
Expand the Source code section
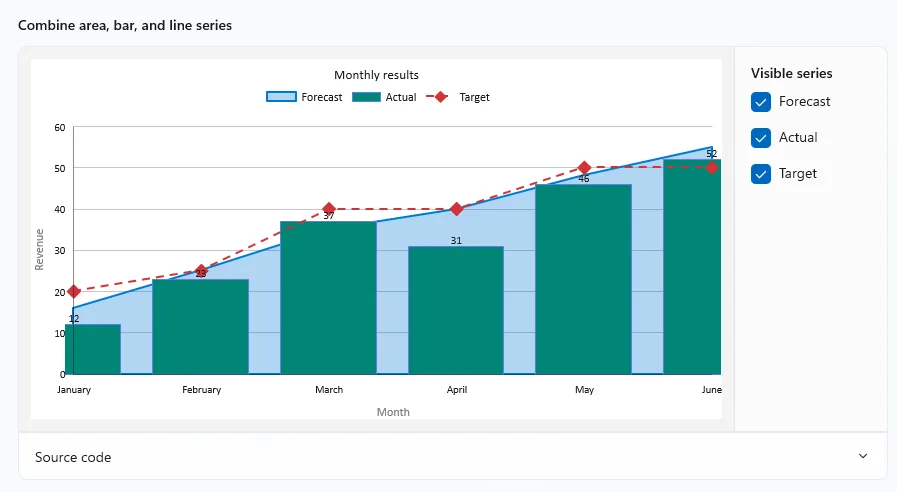point(453,457)
